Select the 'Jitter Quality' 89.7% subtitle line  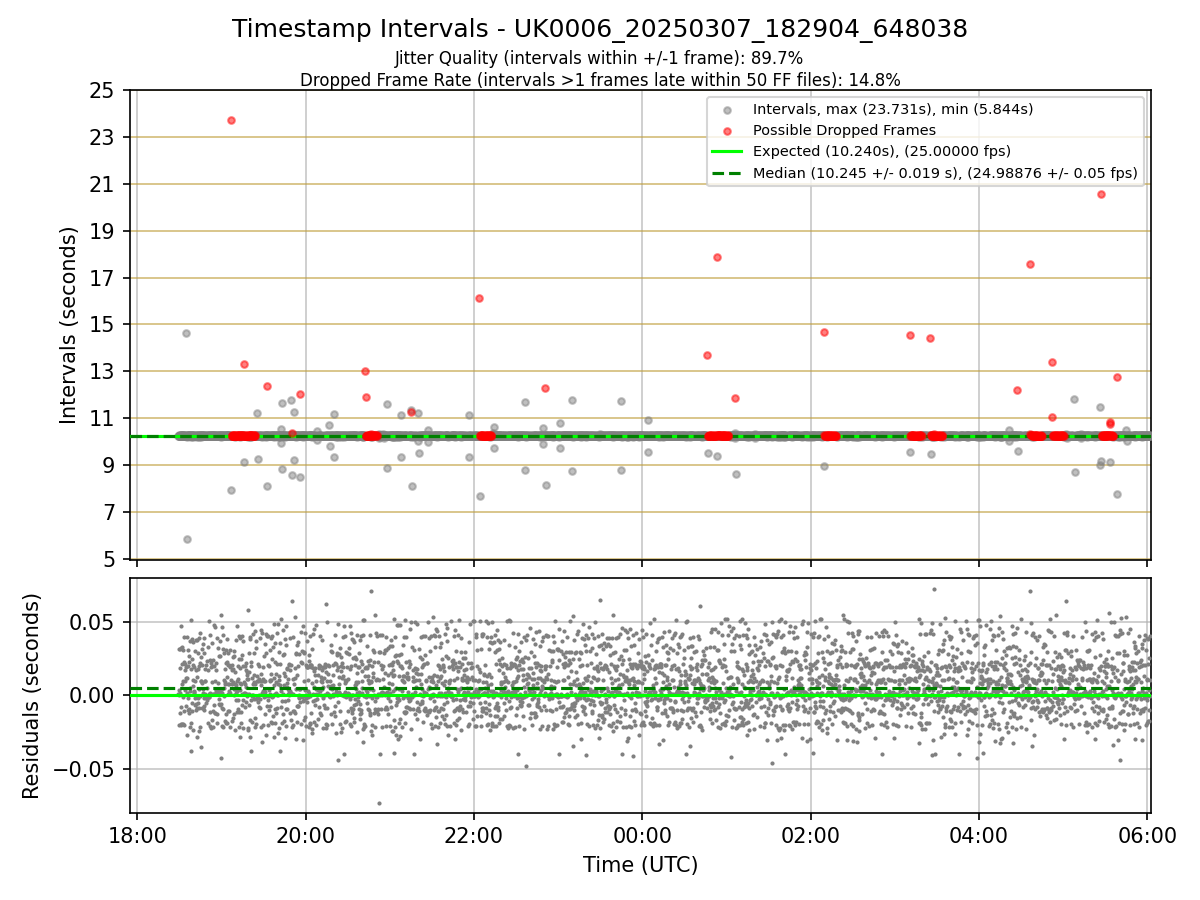coord(599,58)
